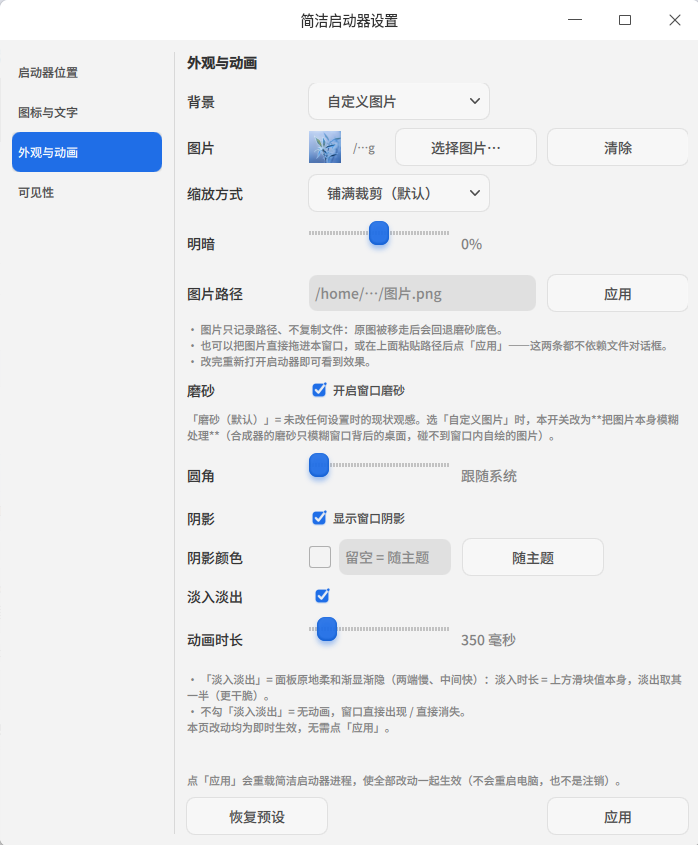Open the 可见性 settings page
698x845 pixels.
87,192
